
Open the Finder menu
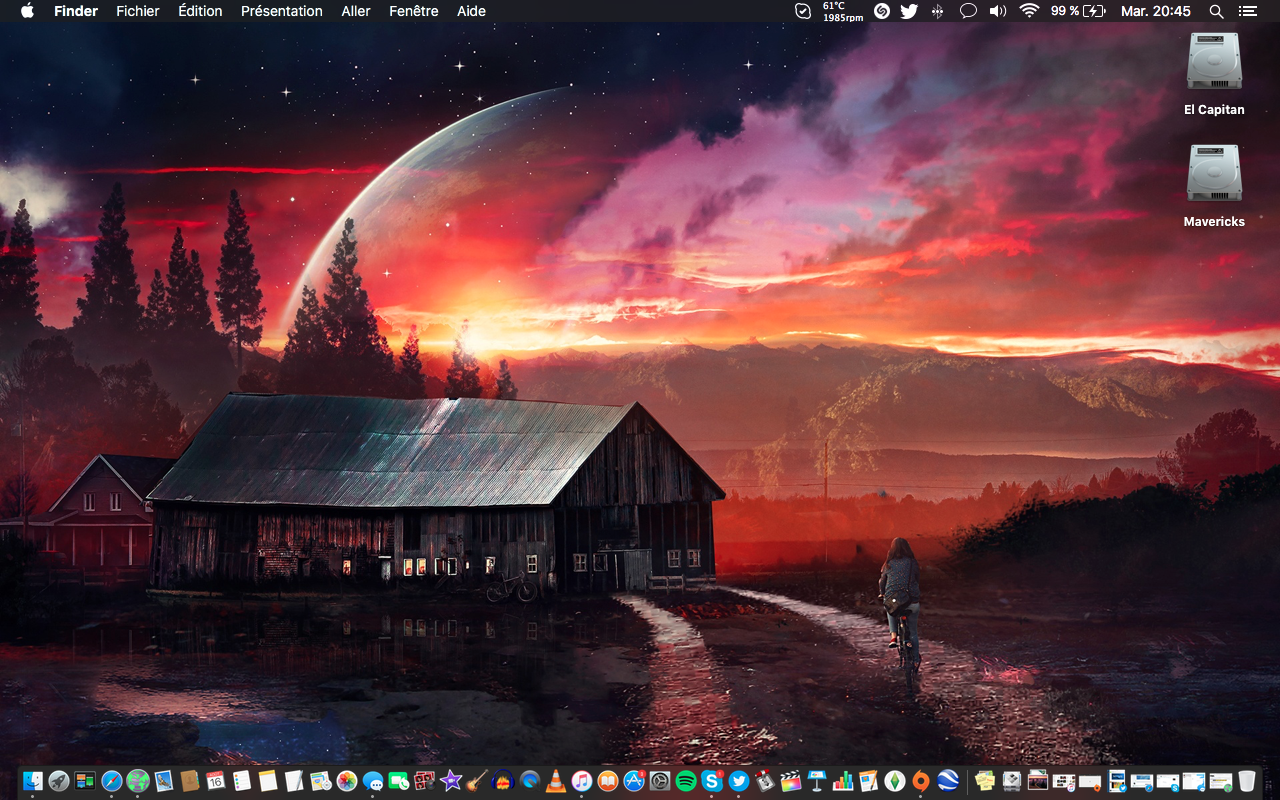76,11
